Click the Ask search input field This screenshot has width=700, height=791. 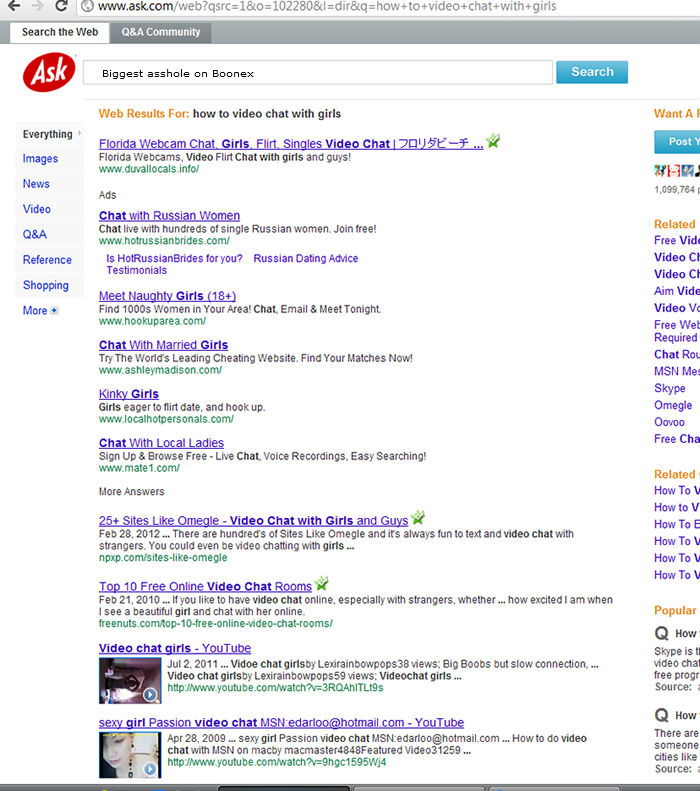(317, 73)
